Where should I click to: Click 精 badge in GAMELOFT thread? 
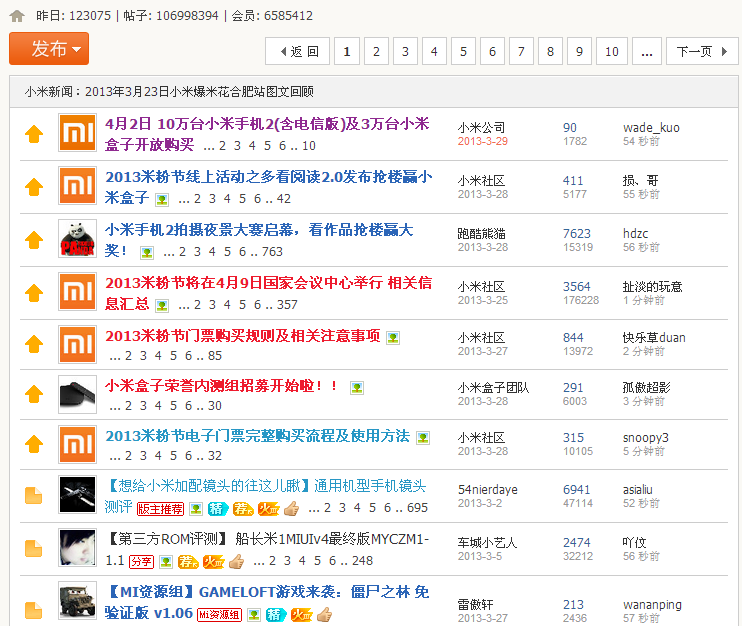(276, 615)
